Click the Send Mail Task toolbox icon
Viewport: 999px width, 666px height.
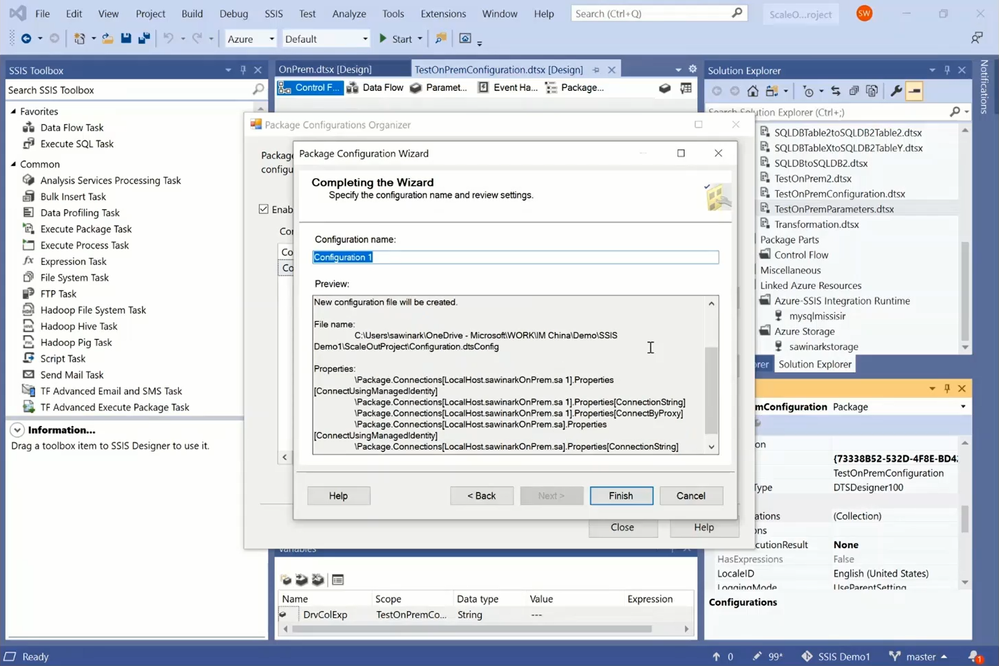pyautogui.click(x=29, y=375)
